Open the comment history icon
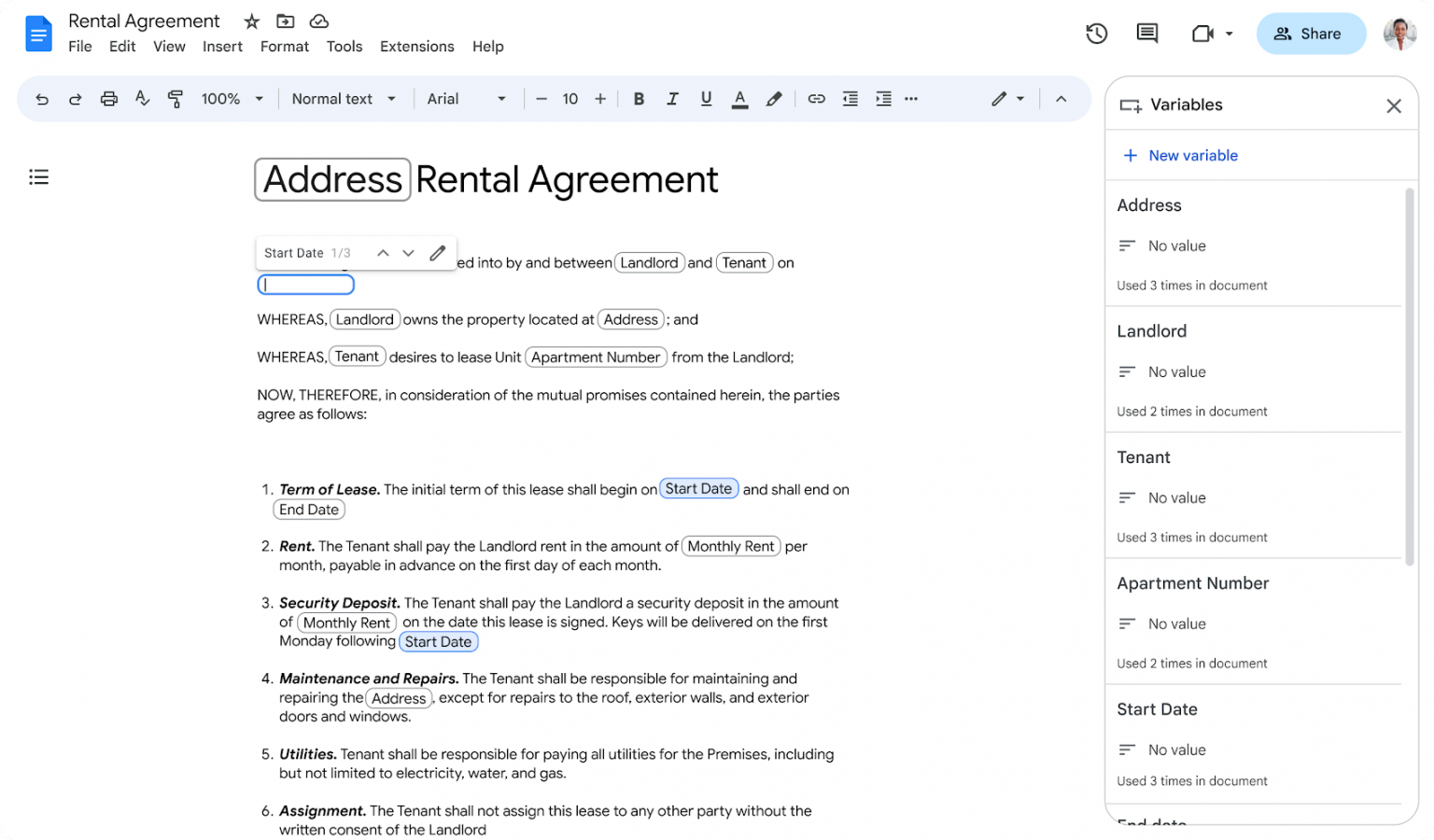The height and width of the screenshot is (840, 1434). (1146, 33)
